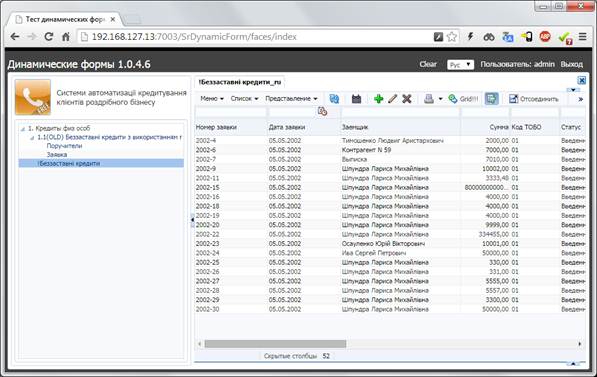Close the Тест динамических форм browser tab
The height and width of the screenshot is (377, 597).
coord(113,19)
